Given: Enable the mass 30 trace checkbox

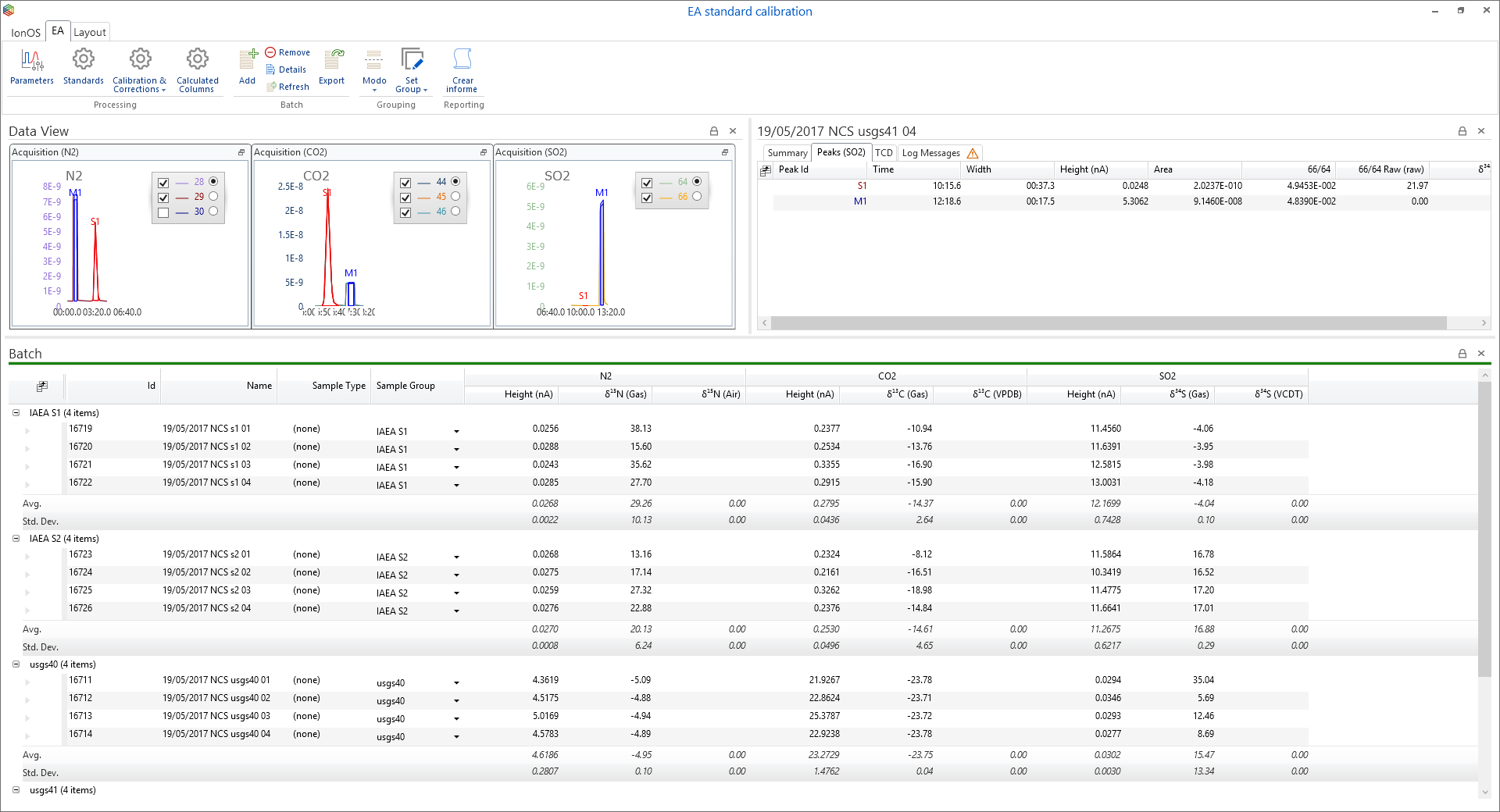Looking at the screenshot, I should click(163, 212).
